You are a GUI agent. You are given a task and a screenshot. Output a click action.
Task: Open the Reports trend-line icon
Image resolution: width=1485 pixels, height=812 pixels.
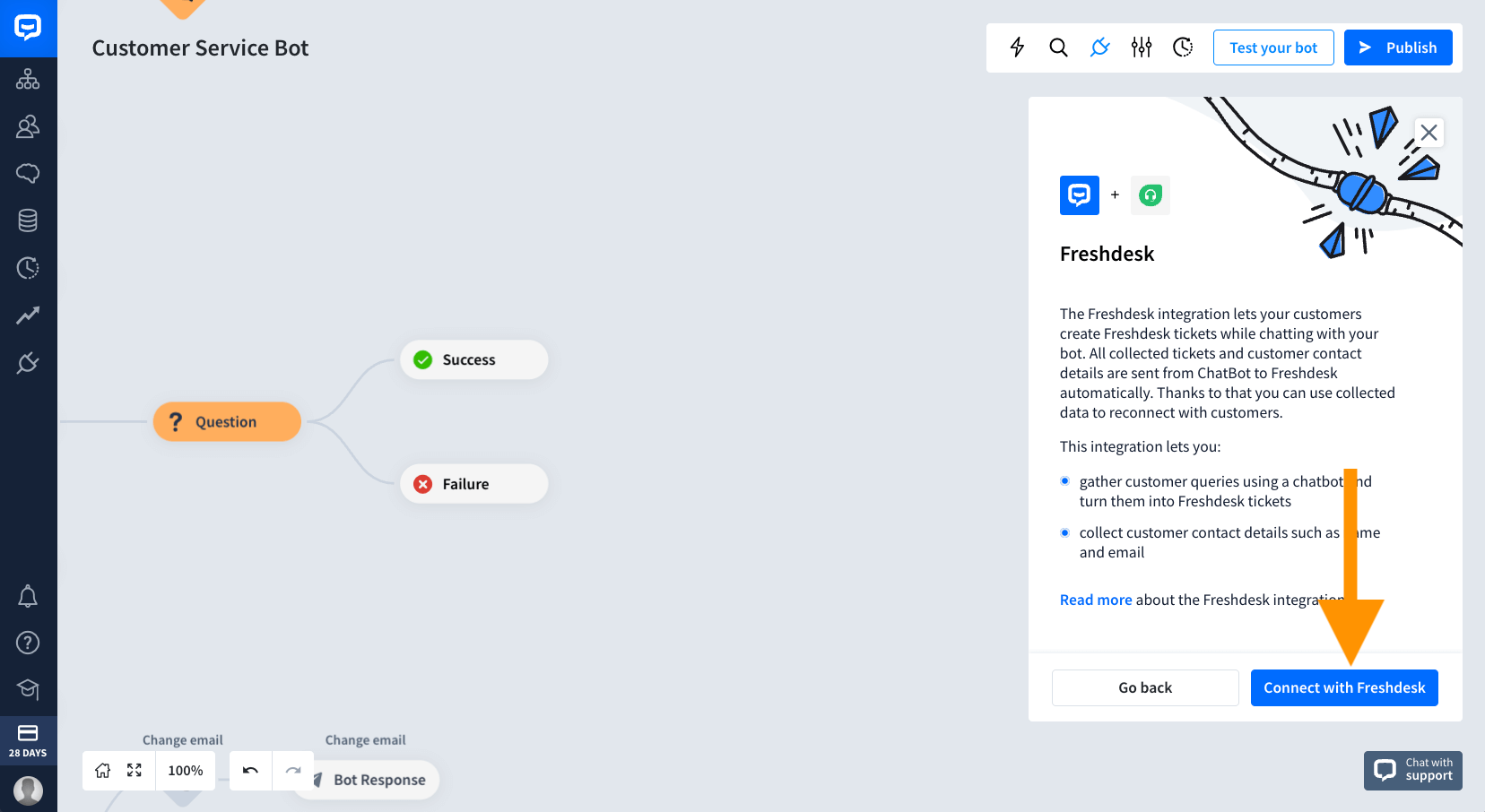(x=28, y=315)
